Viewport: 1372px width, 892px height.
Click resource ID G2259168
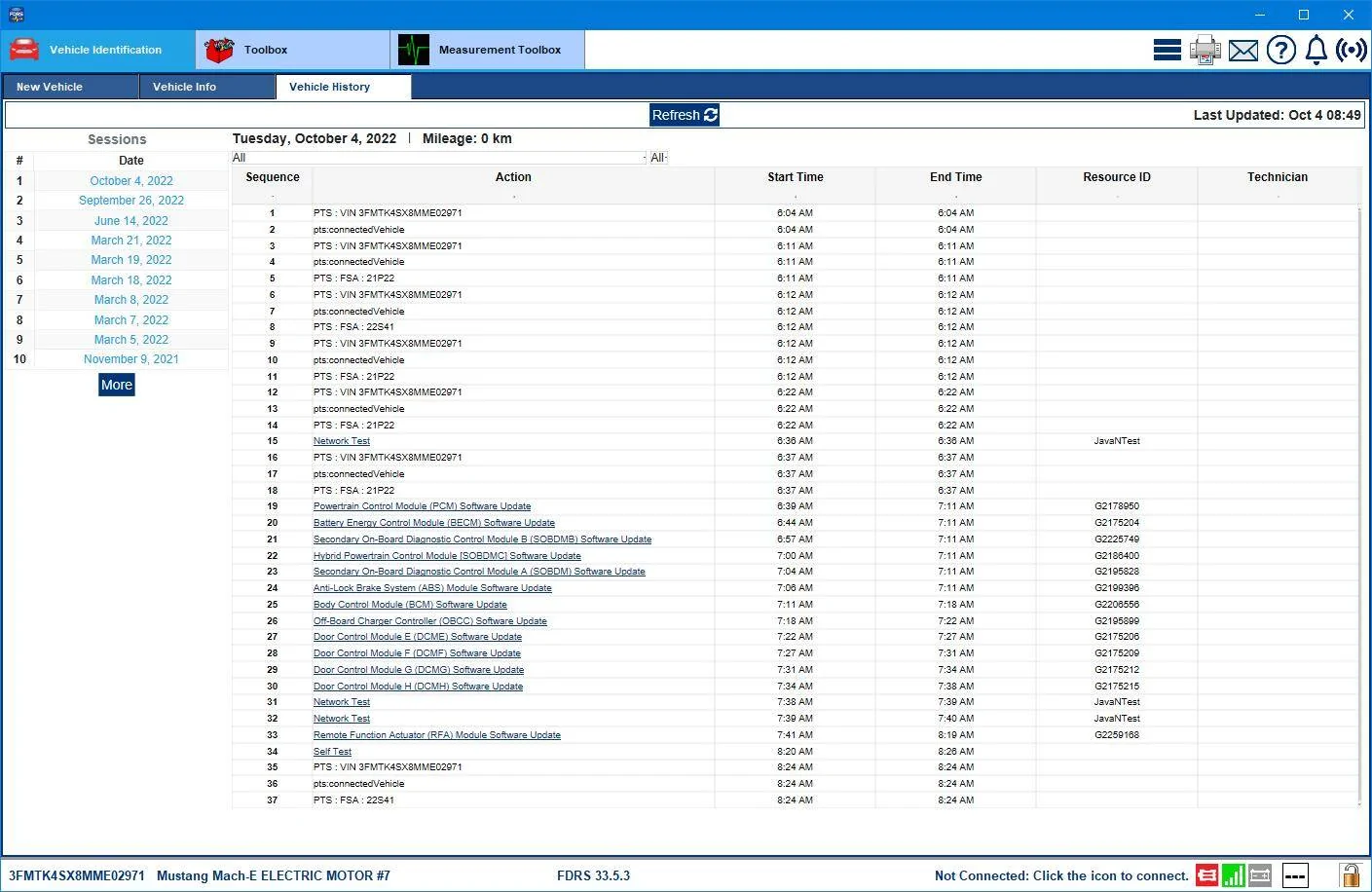tap(1117, 735)
